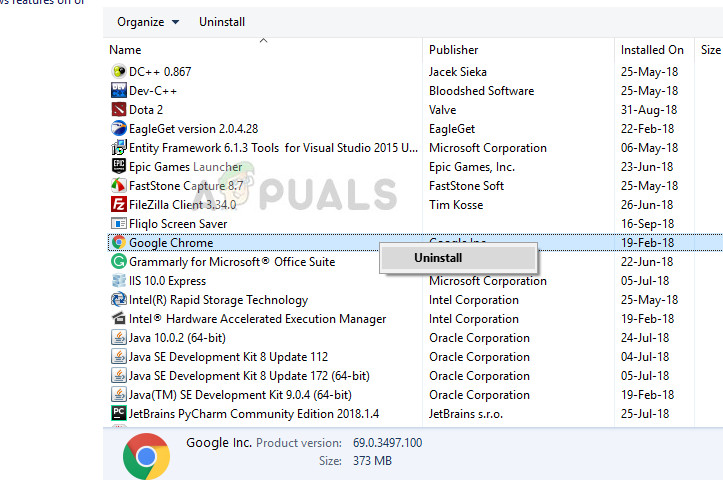Image resolution: width=723 pixels, height=480 pixels.
Task: Select the Dota 2 entry
Action: pos(146,110)
